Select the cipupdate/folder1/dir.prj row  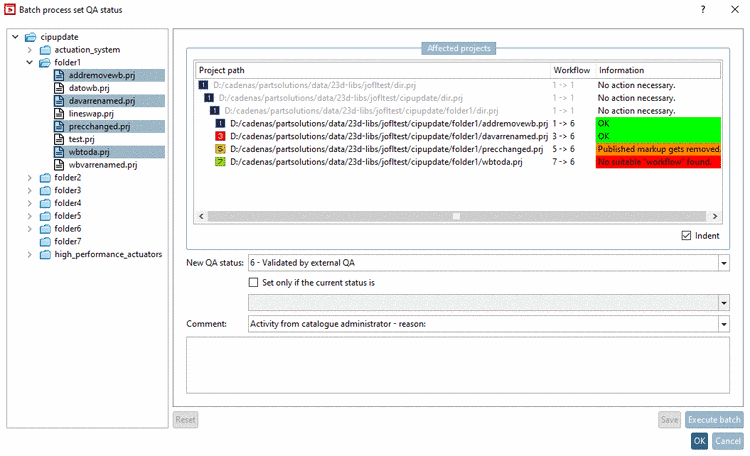coord(361,111)
